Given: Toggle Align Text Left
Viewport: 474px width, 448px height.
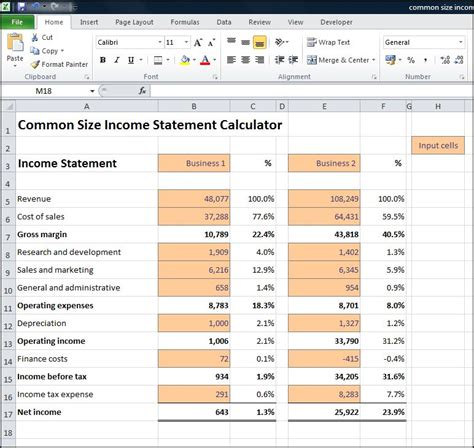Looking at the screenshot, I should pos(231,60).
